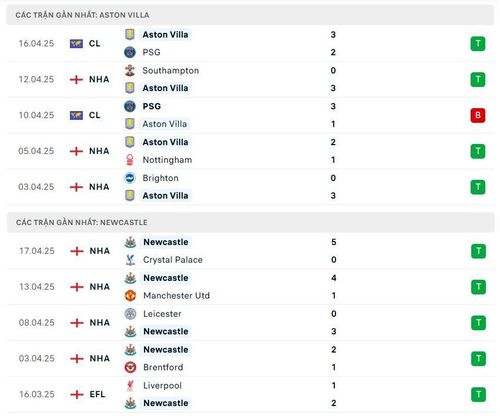
Task: Click the Champions League flag icon on 10.04.25
Action: (76, 115)
